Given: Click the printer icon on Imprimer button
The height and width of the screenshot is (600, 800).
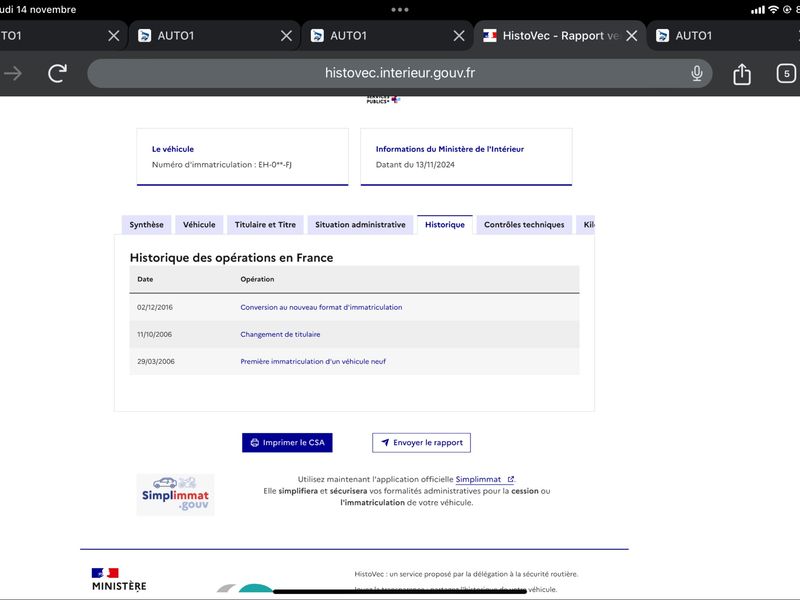Looking at the screenshot, I should (255, 442).
